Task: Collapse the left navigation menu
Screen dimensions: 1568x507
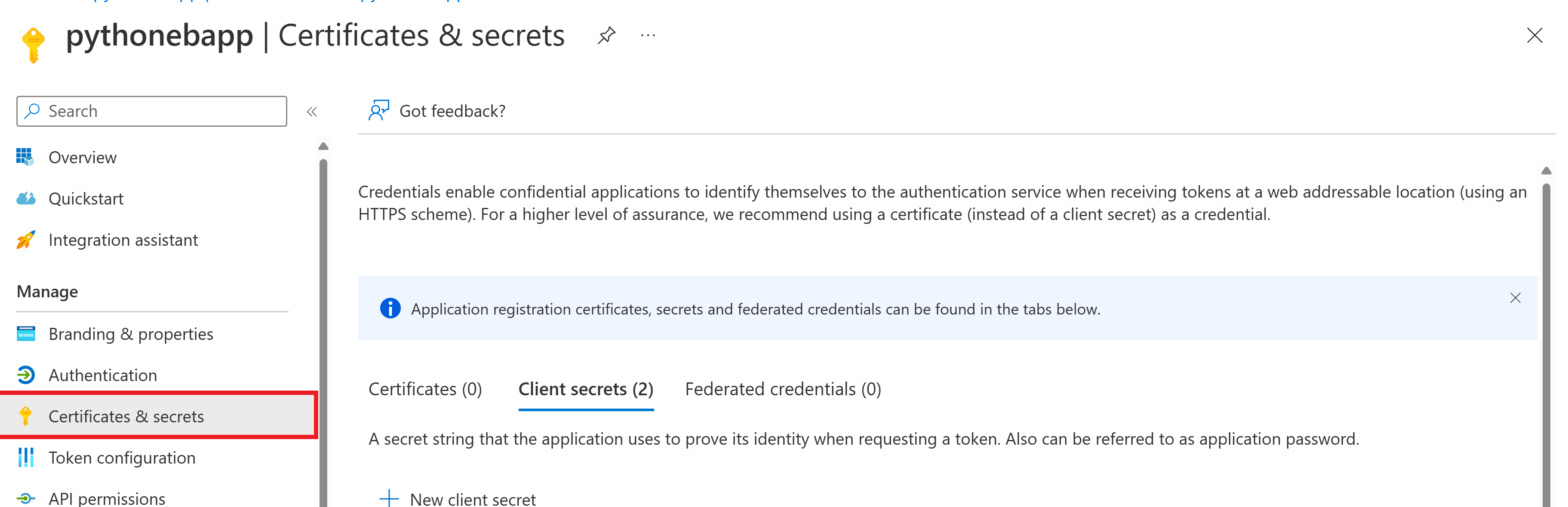Action: click(312, 111)
